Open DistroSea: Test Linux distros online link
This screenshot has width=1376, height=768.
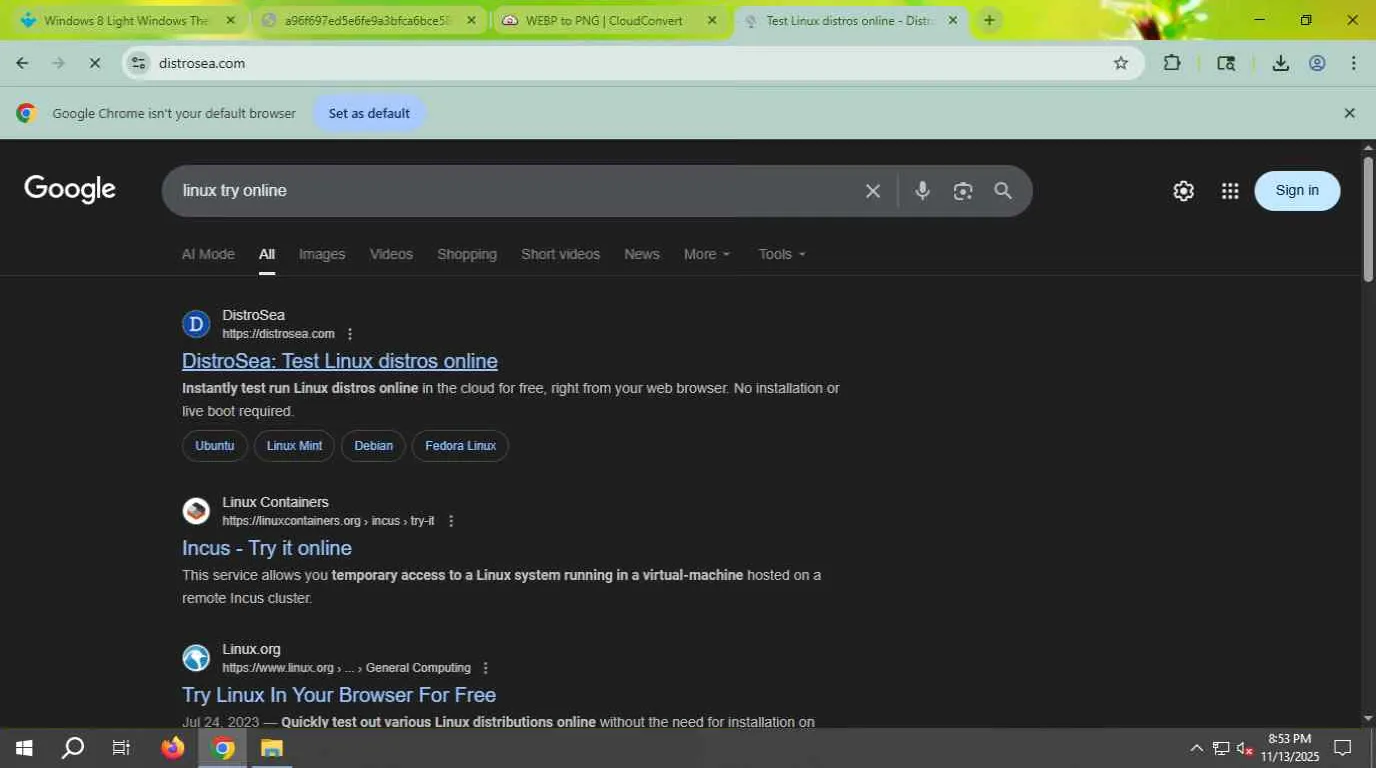point(340,361)
